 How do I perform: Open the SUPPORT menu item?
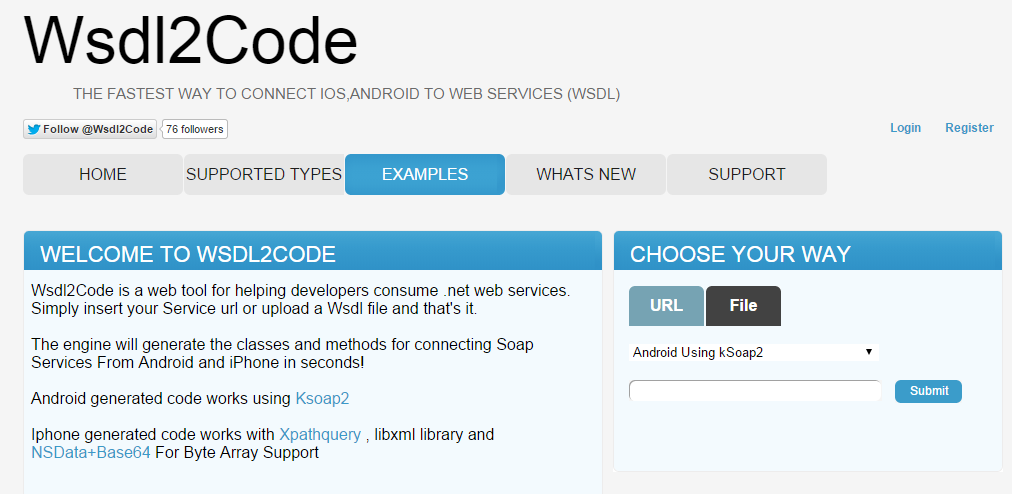747,174
